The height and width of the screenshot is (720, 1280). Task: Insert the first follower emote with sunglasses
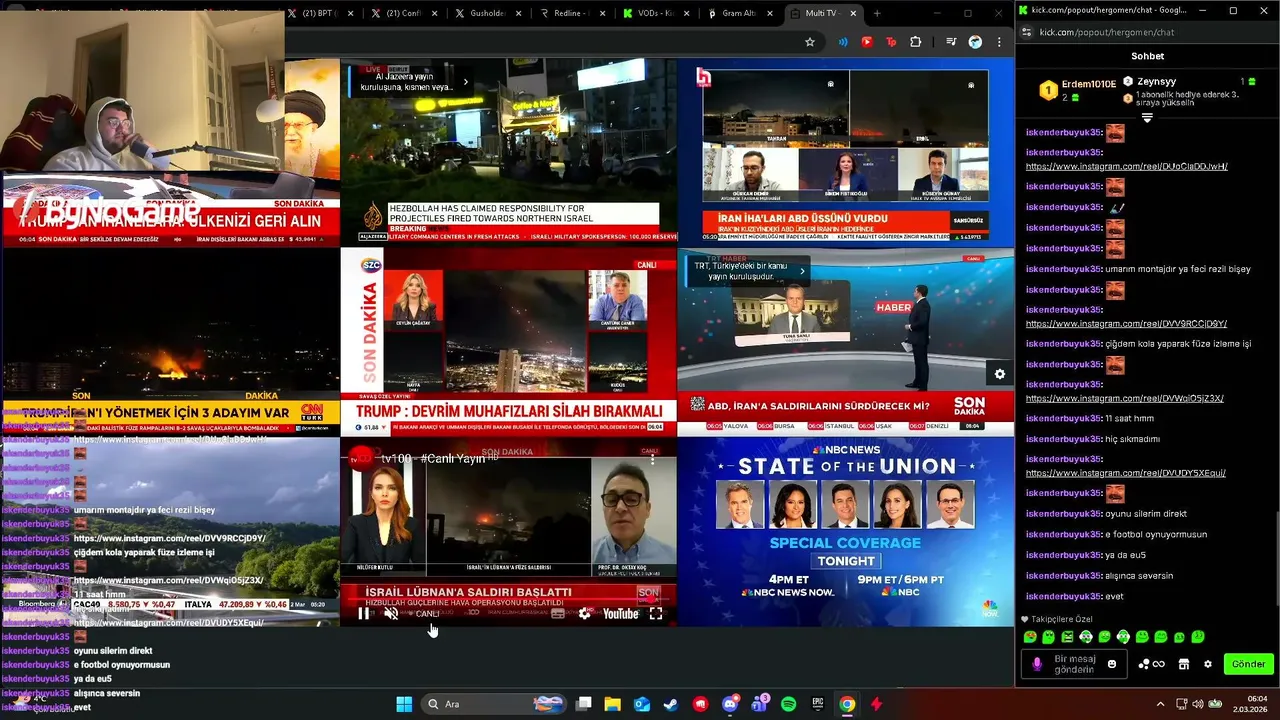point(1030,637)
